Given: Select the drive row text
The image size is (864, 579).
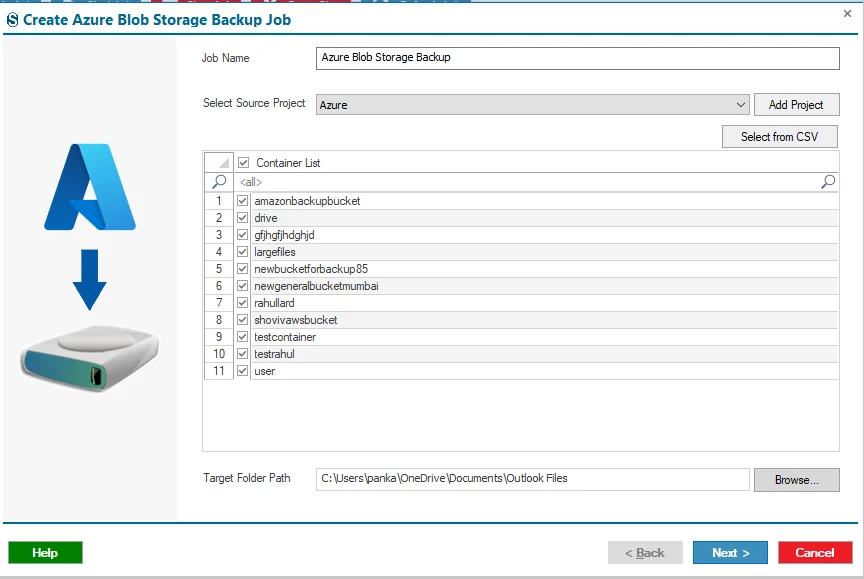Looking at the screenshot, I should [266, 218].
